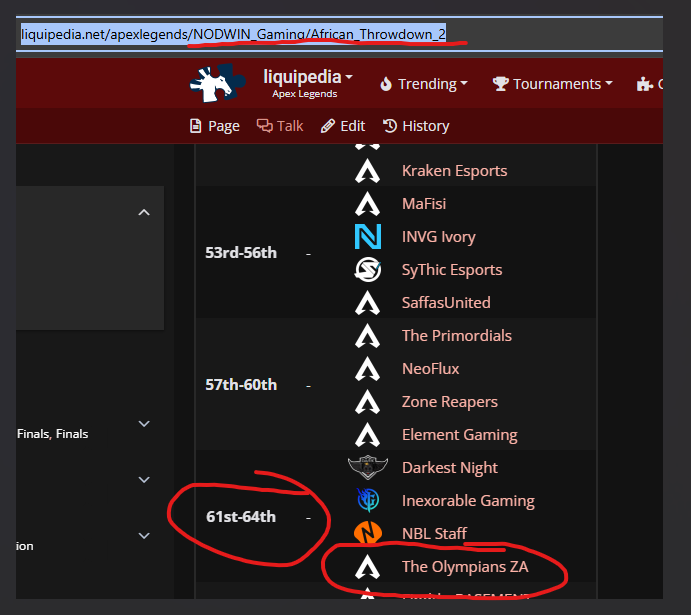Click the page document icon beside Page
Image resolution: width=691 pixels, height=615 pixels.
coord(195,126)
